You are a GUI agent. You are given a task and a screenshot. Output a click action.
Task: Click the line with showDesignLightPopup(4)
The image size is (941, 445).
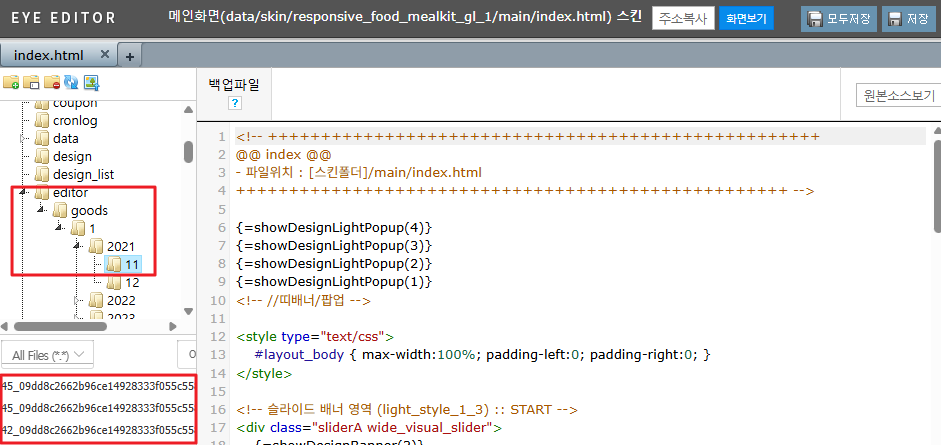[x=334, y=228]
